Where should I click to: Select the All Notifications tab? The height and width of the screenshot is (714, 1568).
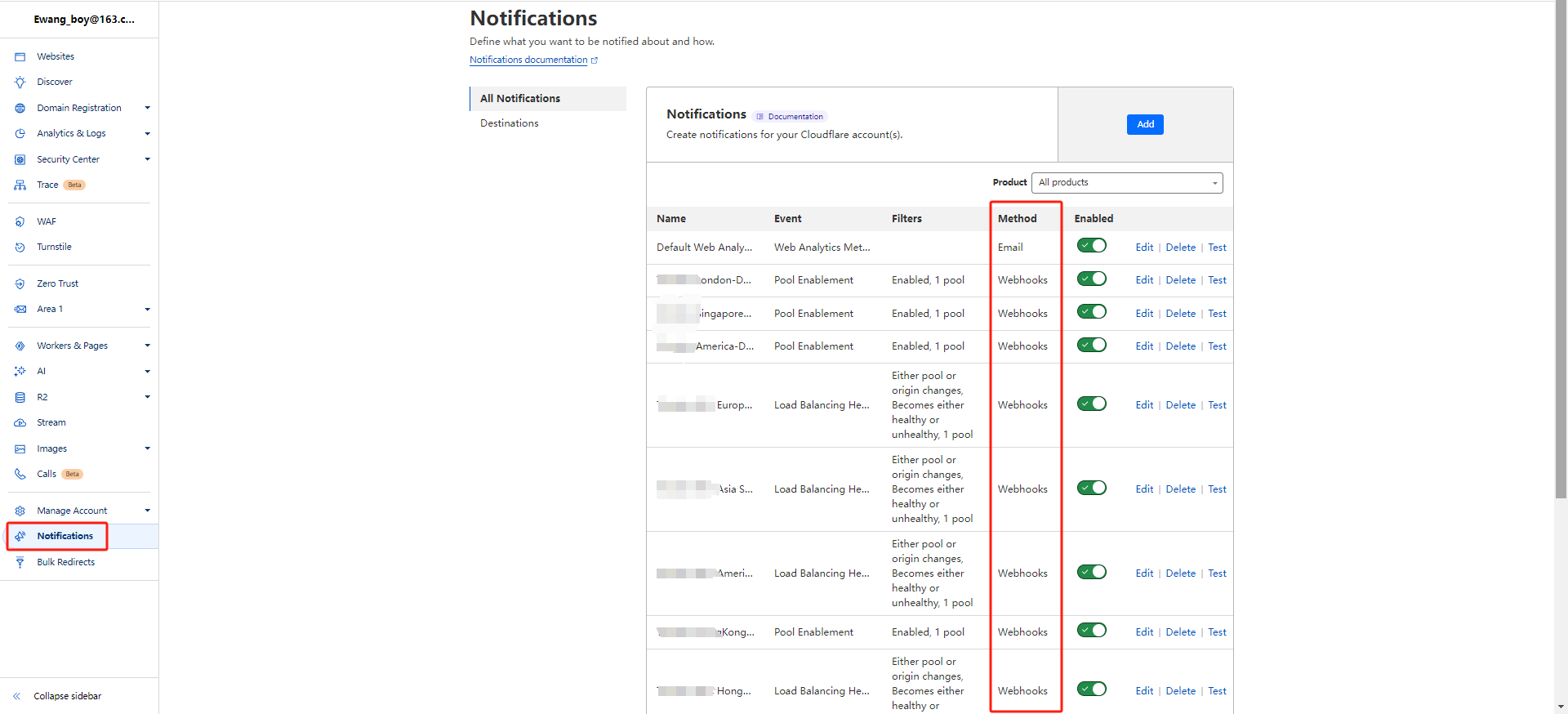520,98
